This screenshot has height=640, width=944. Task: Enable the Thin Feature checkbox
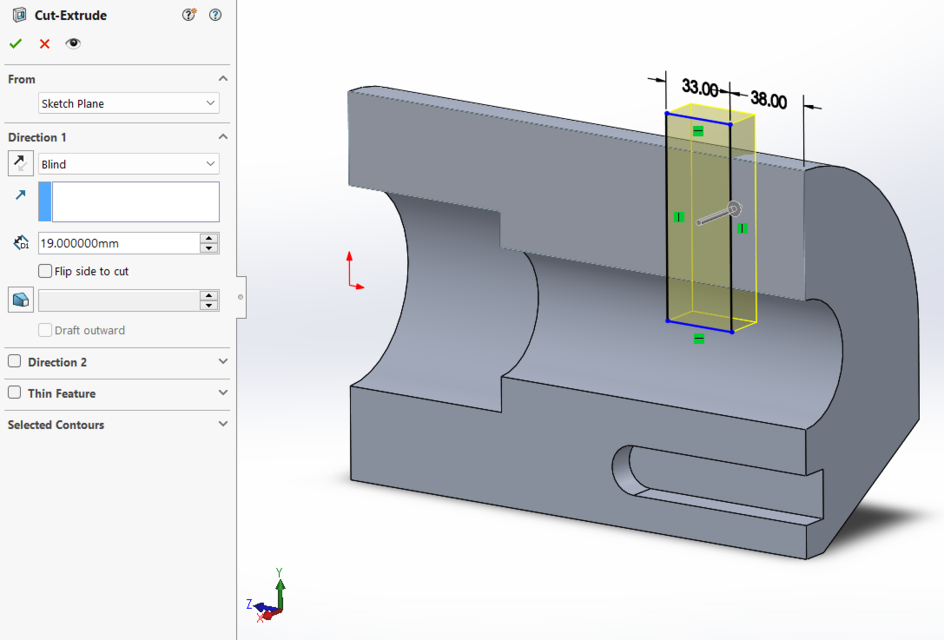[14, 393]
